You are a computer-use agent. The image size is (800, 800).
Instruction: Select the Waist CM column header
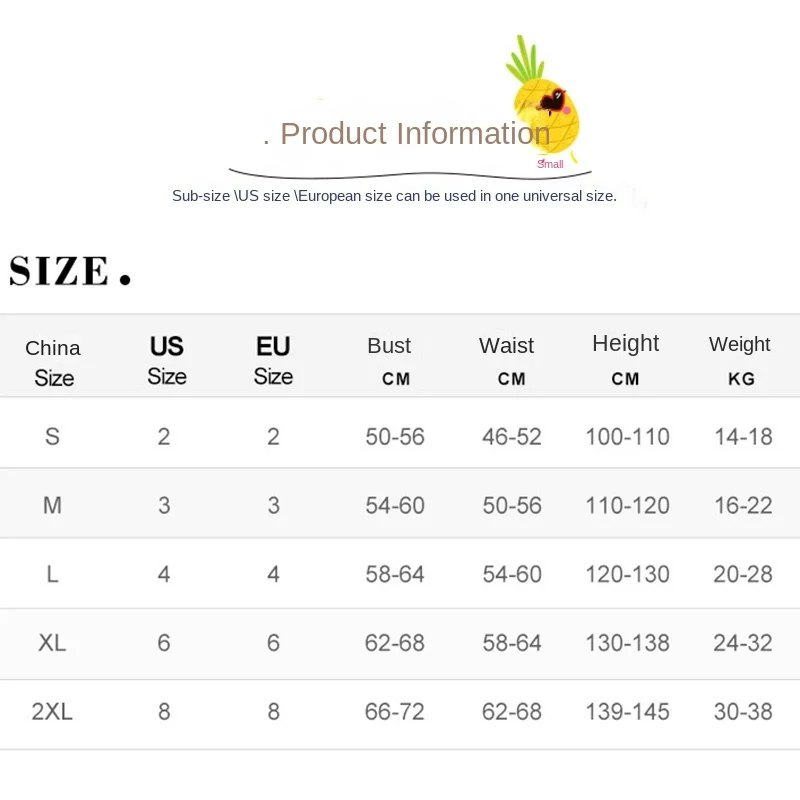(x=507, y=361)
